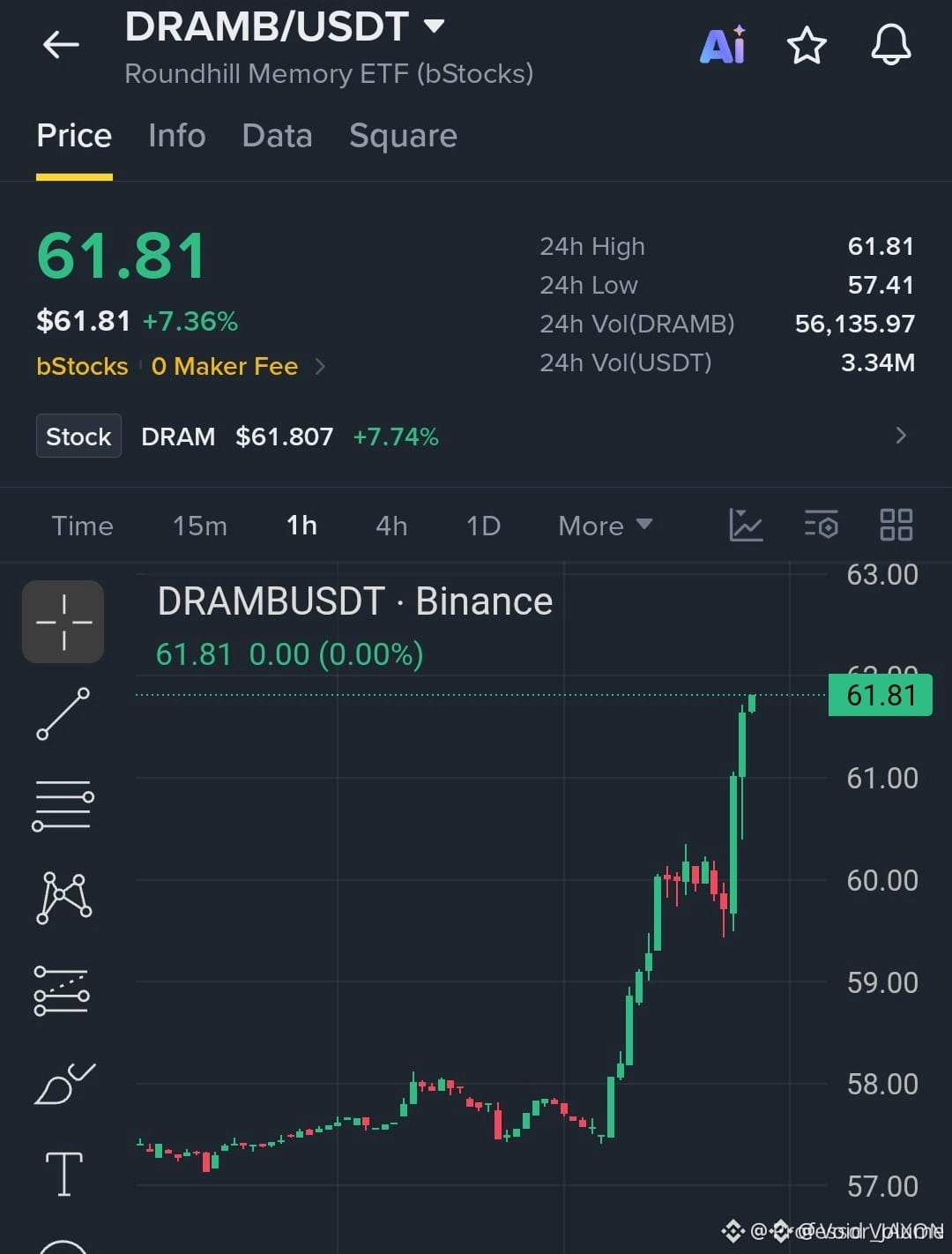Switch to the Price tab

click(74, 136)
